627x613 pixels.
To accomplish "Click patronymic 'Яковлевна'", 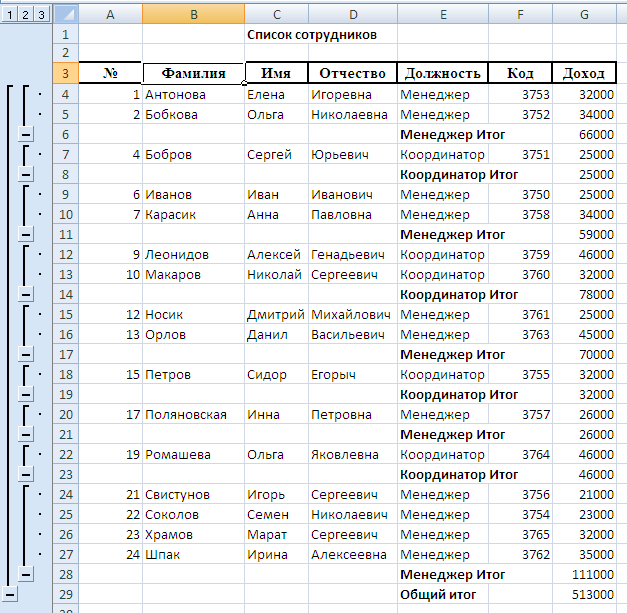I will 353,455.
